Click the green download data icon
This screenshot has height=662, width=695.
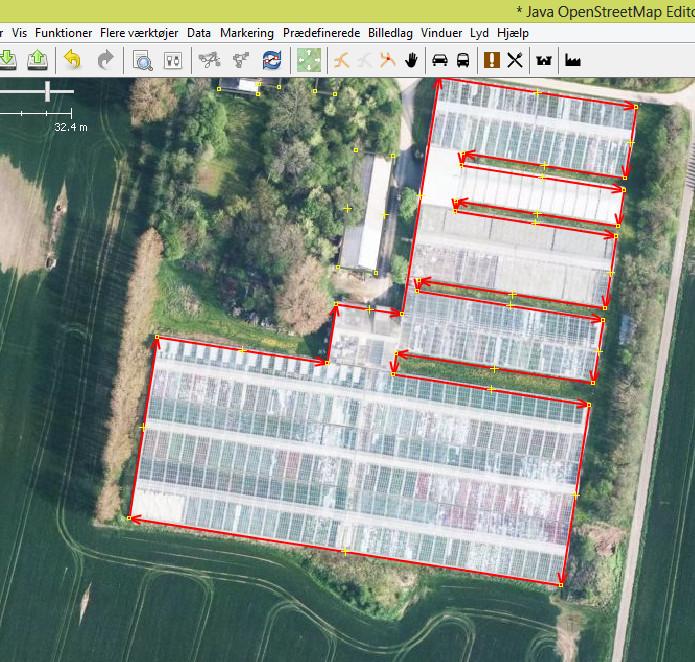click(x=8, y=60)
